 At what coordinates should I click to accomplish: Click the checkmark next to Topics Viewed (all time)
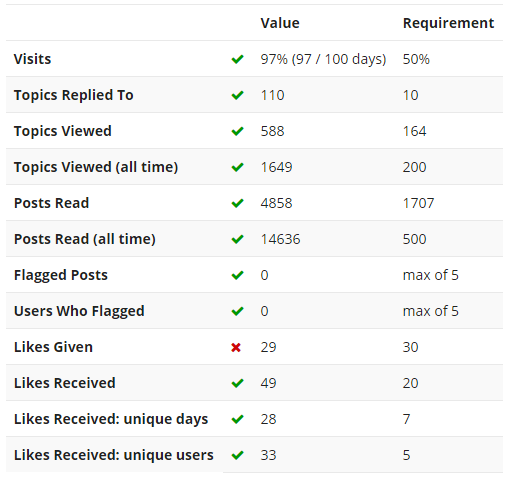[x=237, y=167]
